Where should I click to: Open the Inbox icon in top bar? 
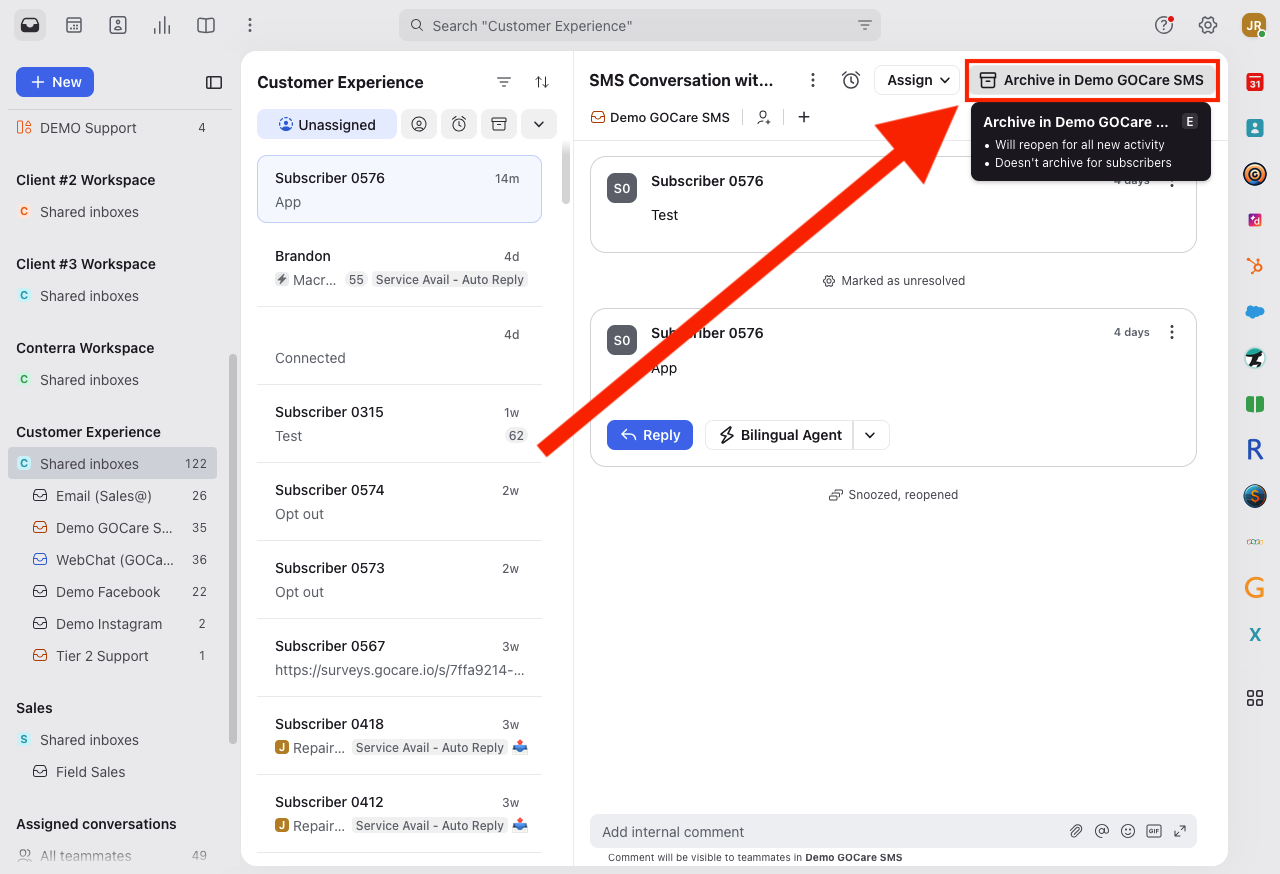[x=30, y=25]
